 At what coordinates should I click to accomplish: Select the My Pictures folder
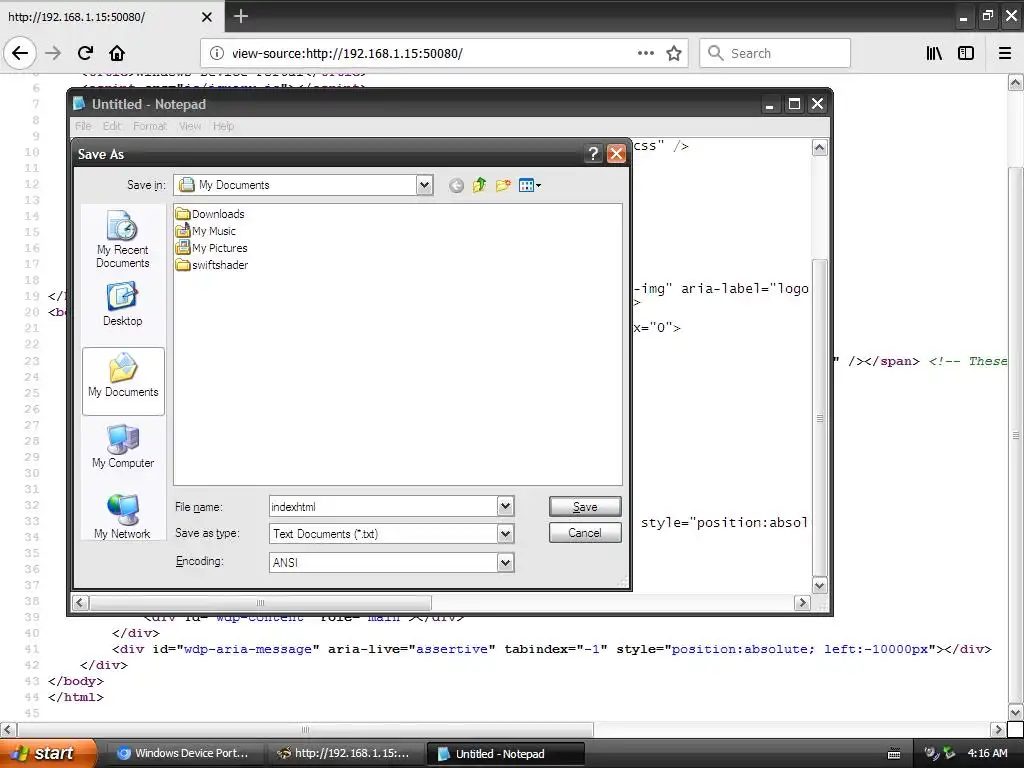point(212,248)
